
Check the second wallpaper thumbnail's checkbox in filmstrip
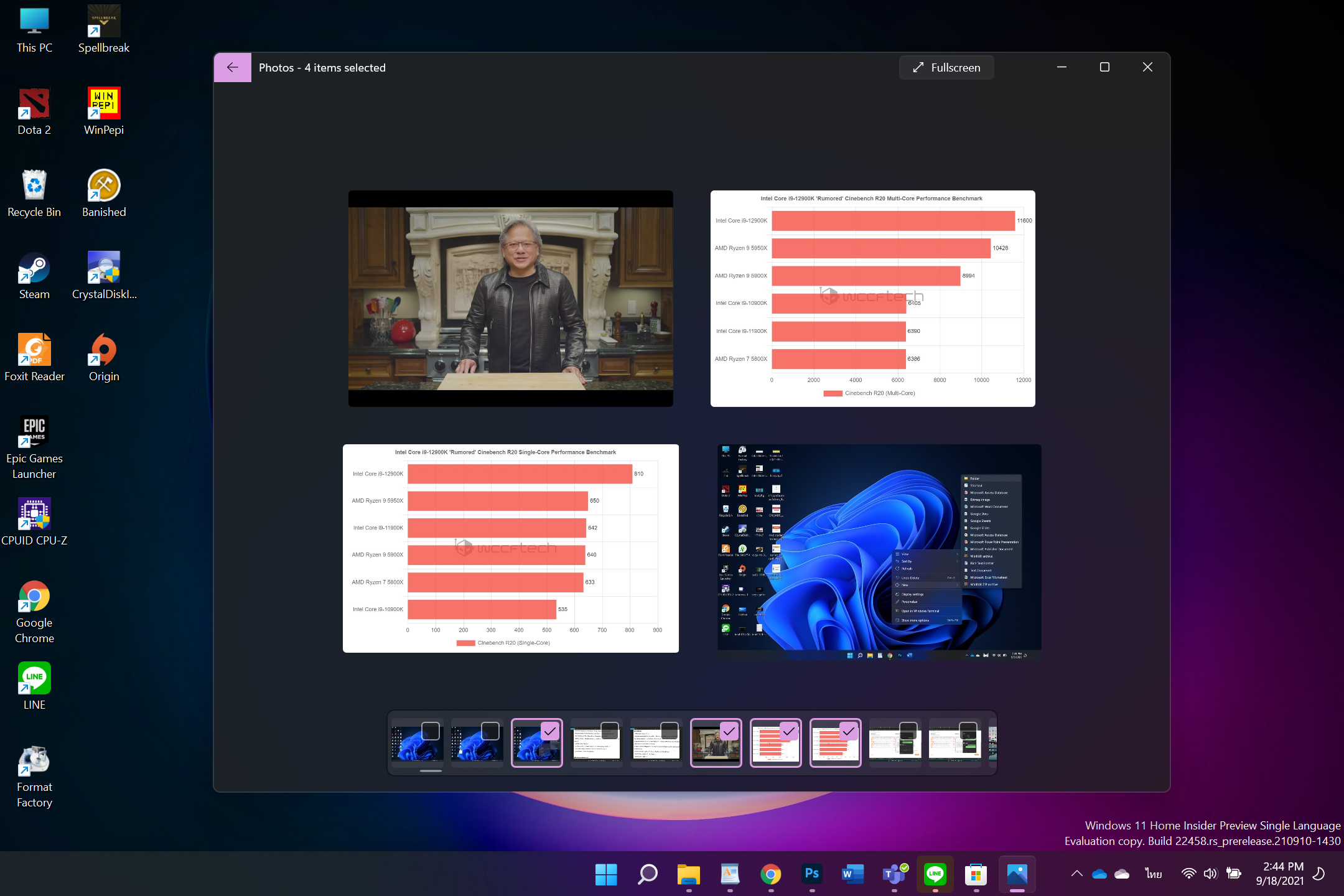(x=490, y=730)
